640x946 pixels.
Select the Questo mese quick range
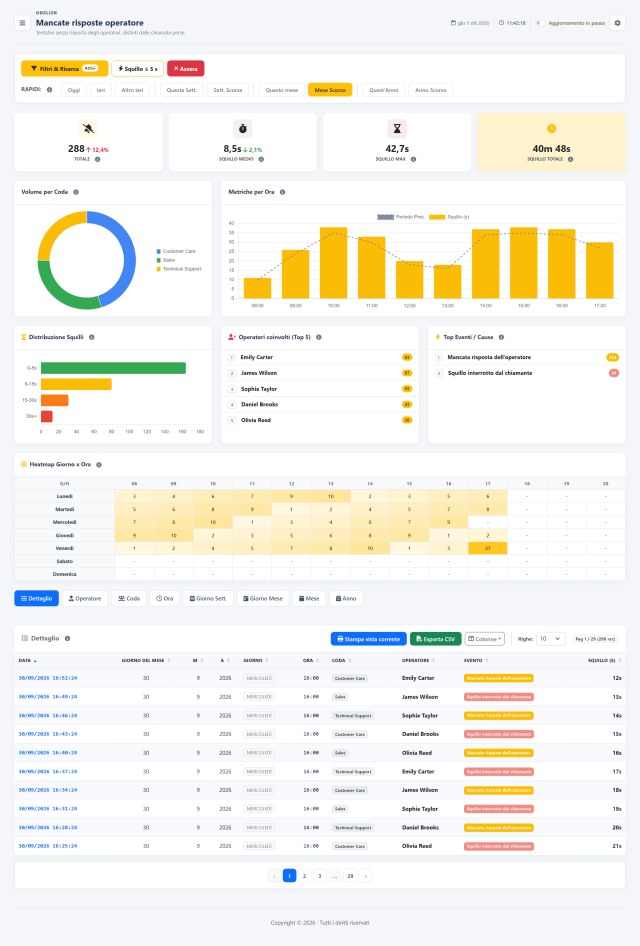[x=282, y=90]
